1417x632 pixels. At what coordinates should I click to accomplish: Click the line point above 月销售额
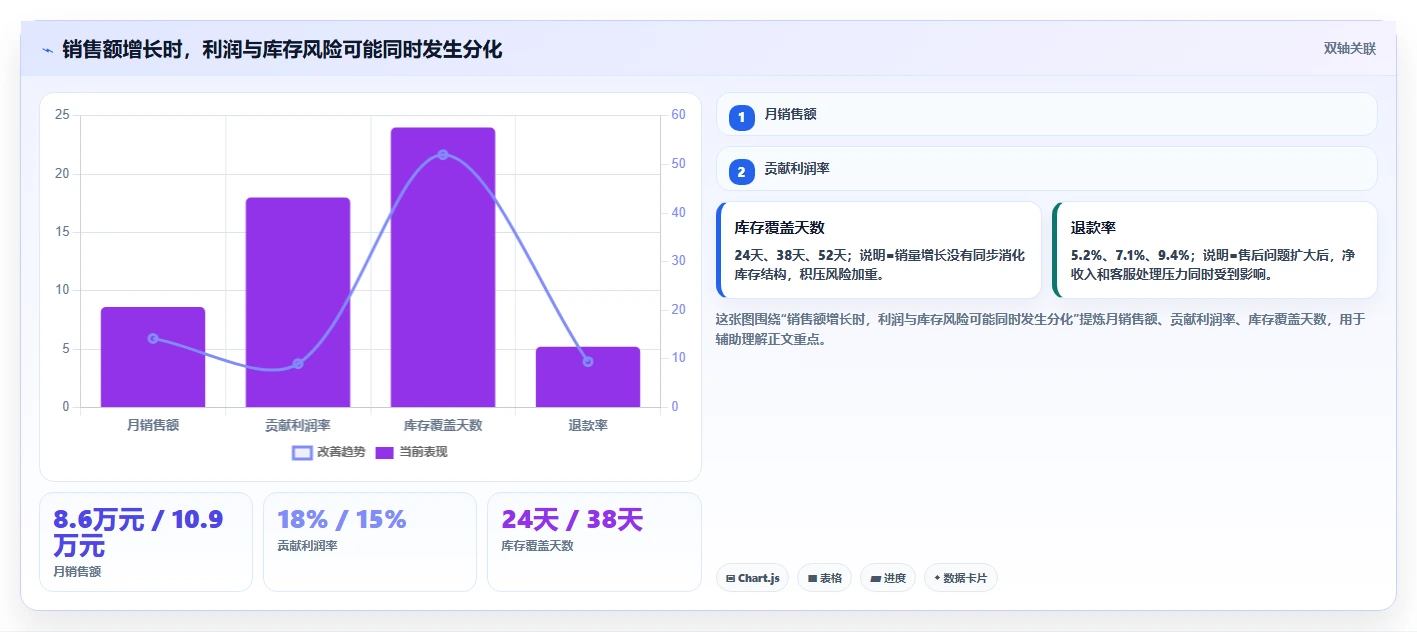pyautogui.click(x=153, y=338)
